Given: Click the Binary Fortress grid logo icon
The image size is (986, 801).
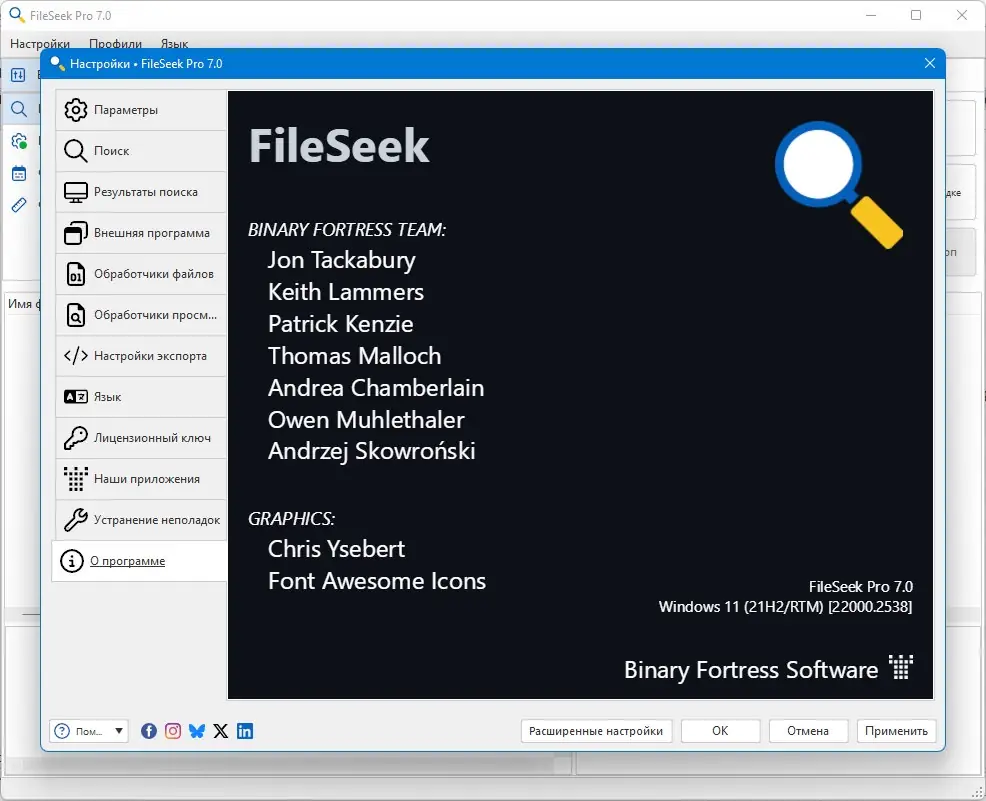Looking at the screenshot, I should point(900,667).
